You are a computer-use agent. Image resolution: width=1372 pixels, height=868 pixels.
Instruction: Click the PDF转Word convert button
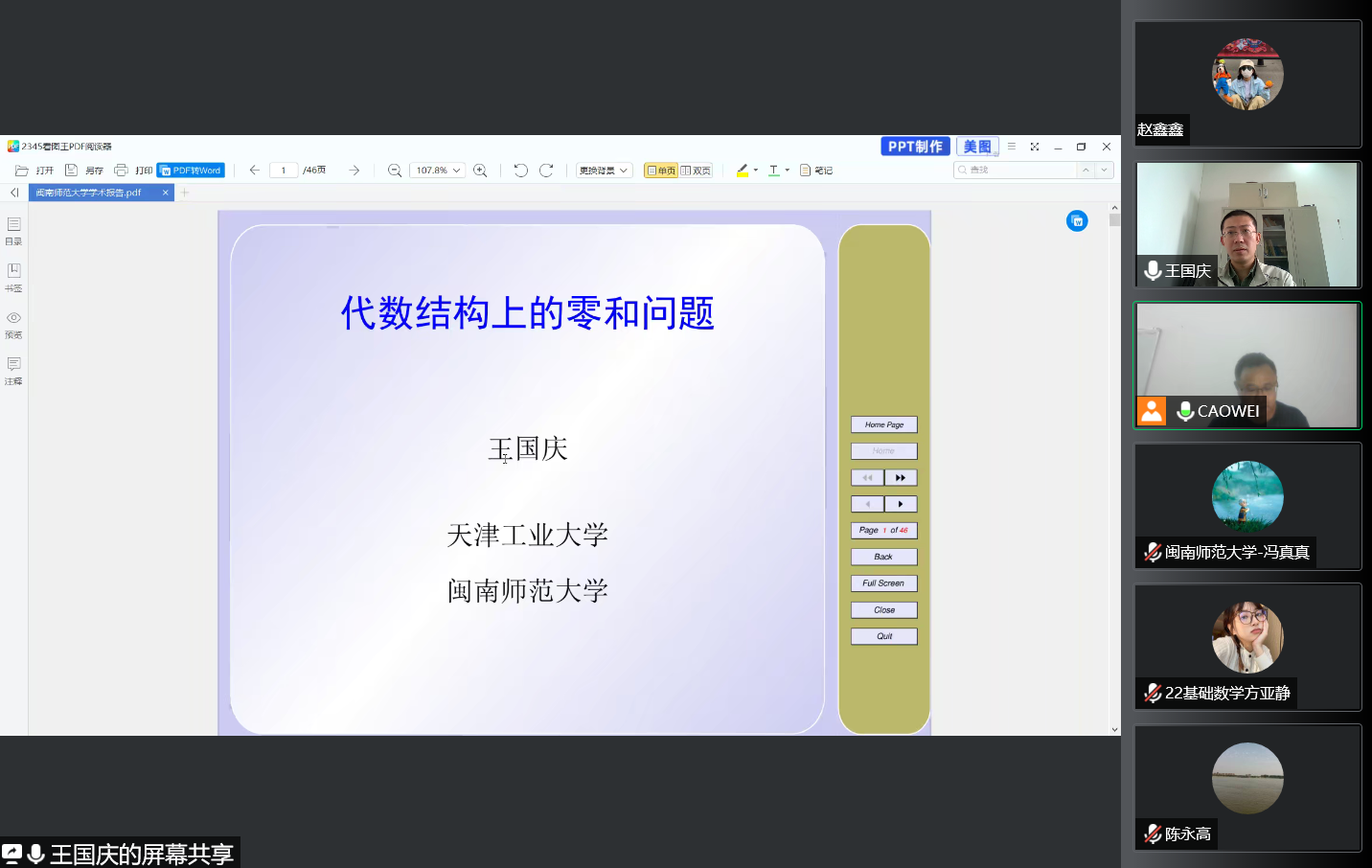(x=191, y=171)
